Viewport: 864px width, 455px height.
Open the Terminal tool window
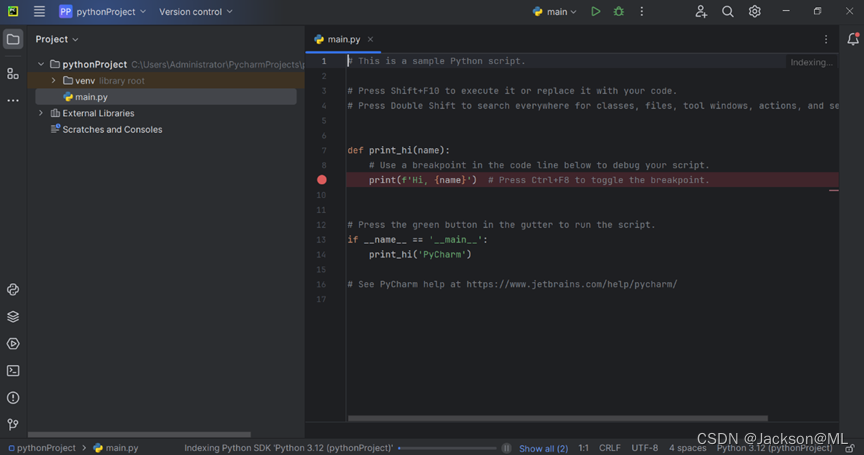pyautogui.click(x=13, y=371)
